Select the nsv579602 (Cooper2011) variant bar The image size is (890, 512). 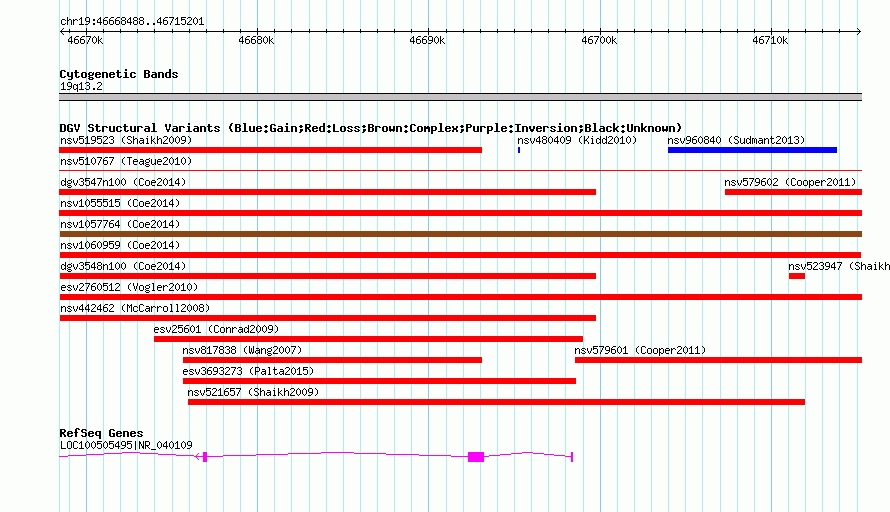(x=793, y=192)
